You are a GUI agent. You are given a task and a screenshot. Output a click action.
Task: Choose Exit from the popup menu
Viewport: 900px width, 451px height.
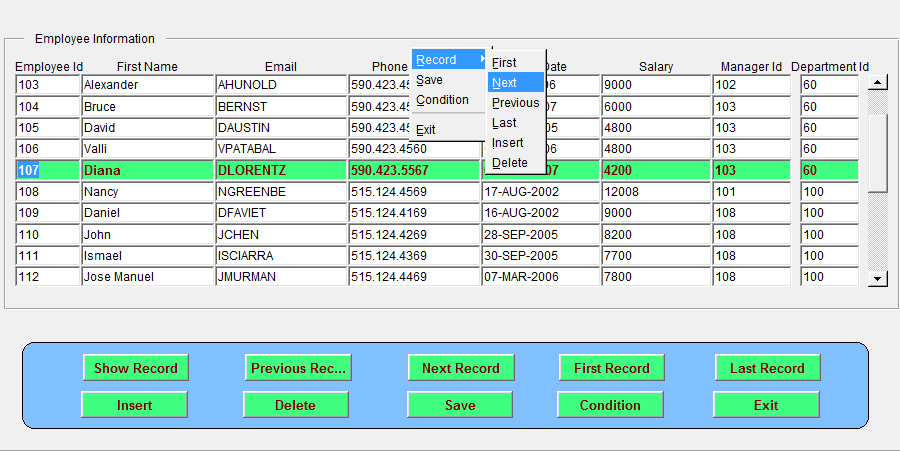[x=449, y=130]
